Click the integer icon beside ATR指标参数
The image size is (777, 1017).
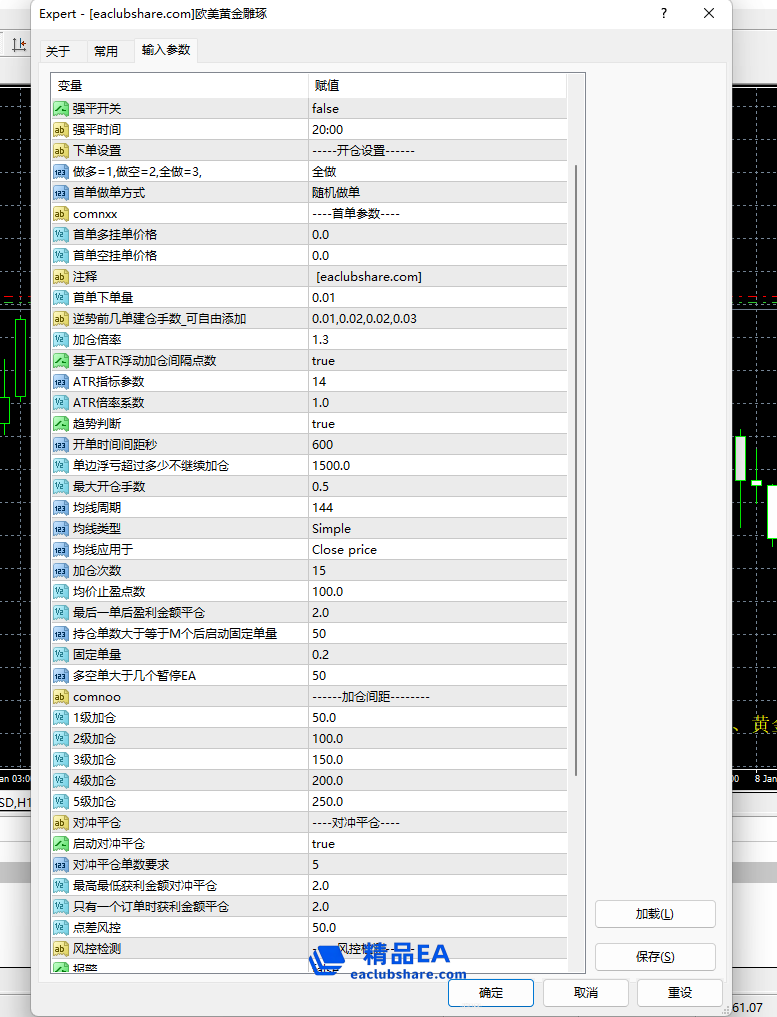60,382
